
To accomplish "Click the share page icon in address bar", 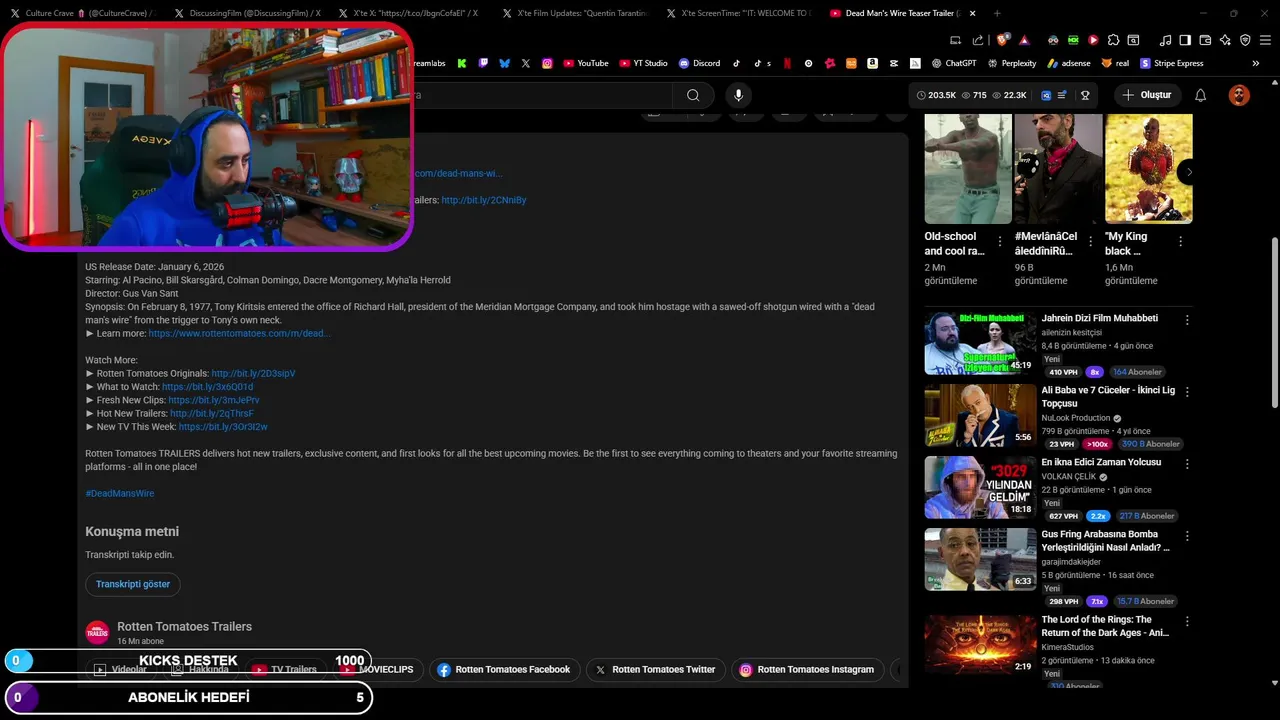I will tap(978, 40).
